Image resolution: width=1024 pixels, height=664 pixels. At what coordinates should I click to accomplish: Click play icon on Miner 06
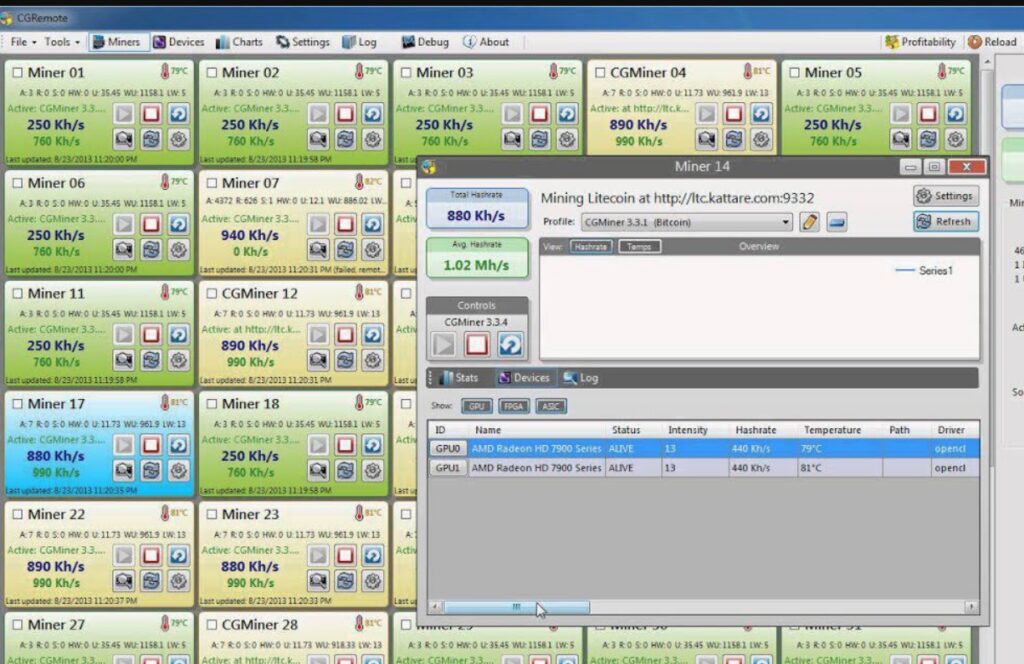[x=123, y=224]
